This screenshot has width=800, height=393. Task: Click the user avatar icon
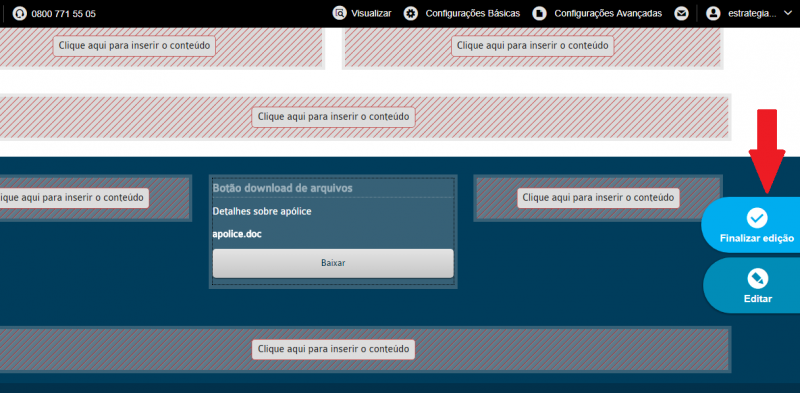(713, 13)
